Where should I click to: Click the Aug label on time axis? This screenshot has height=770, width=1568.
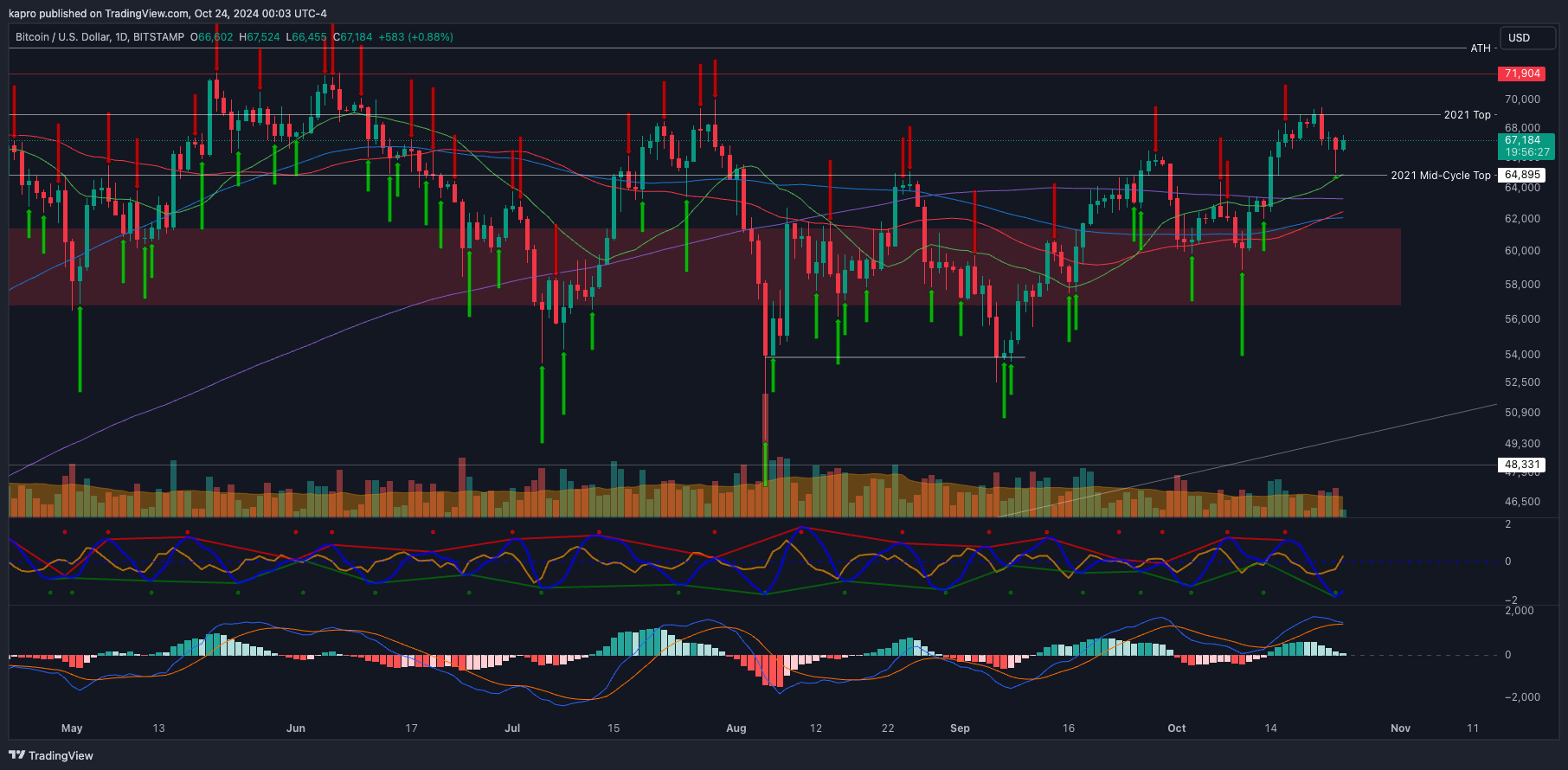736,728
